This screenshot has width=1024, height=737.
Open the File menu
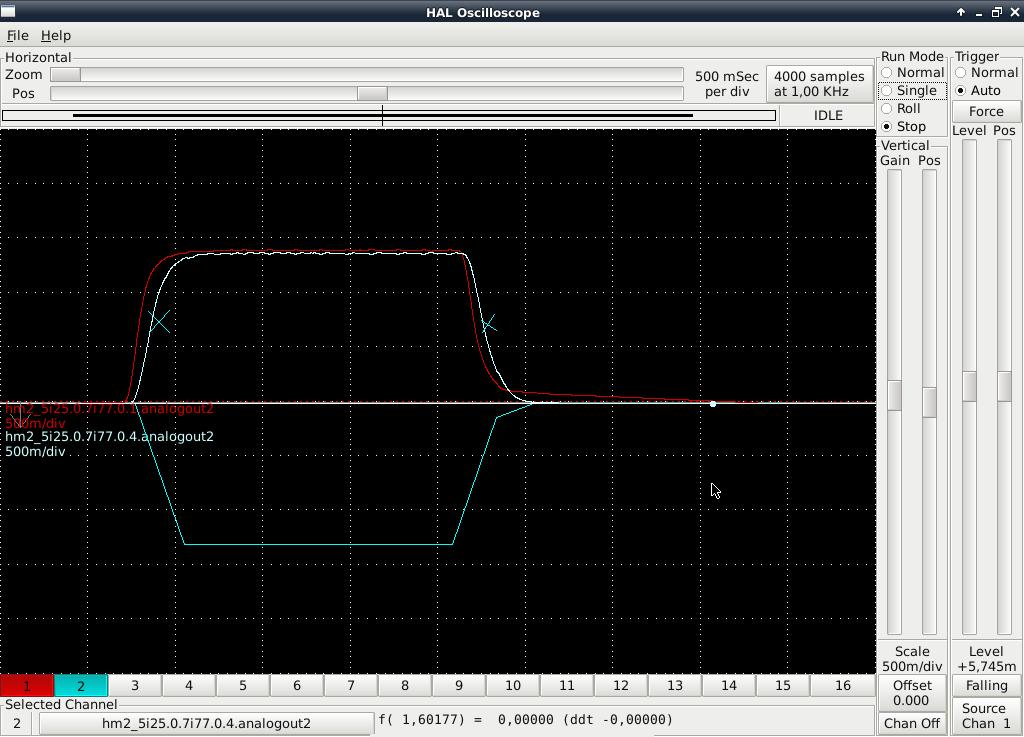pos(17,35)
